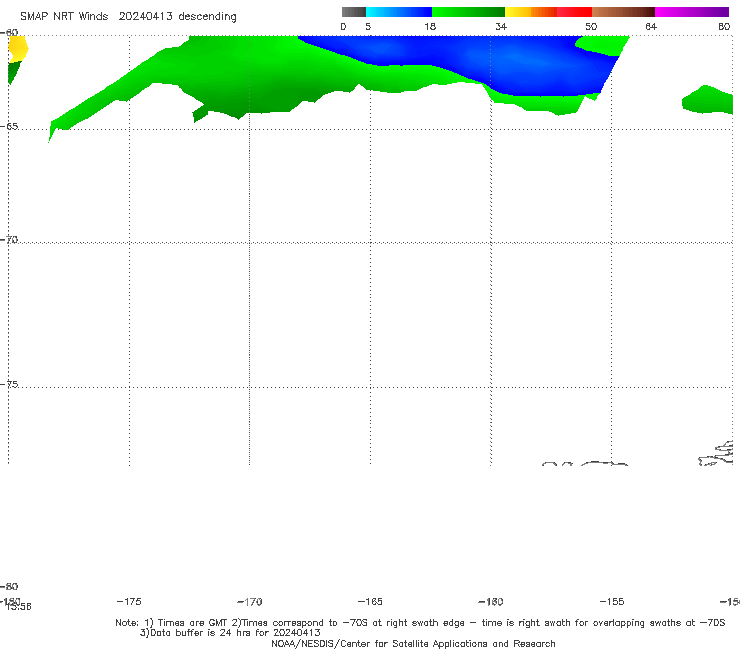740x650 pixels.
Task: Click longitude label -165
Action: click(x=370, y=601)
